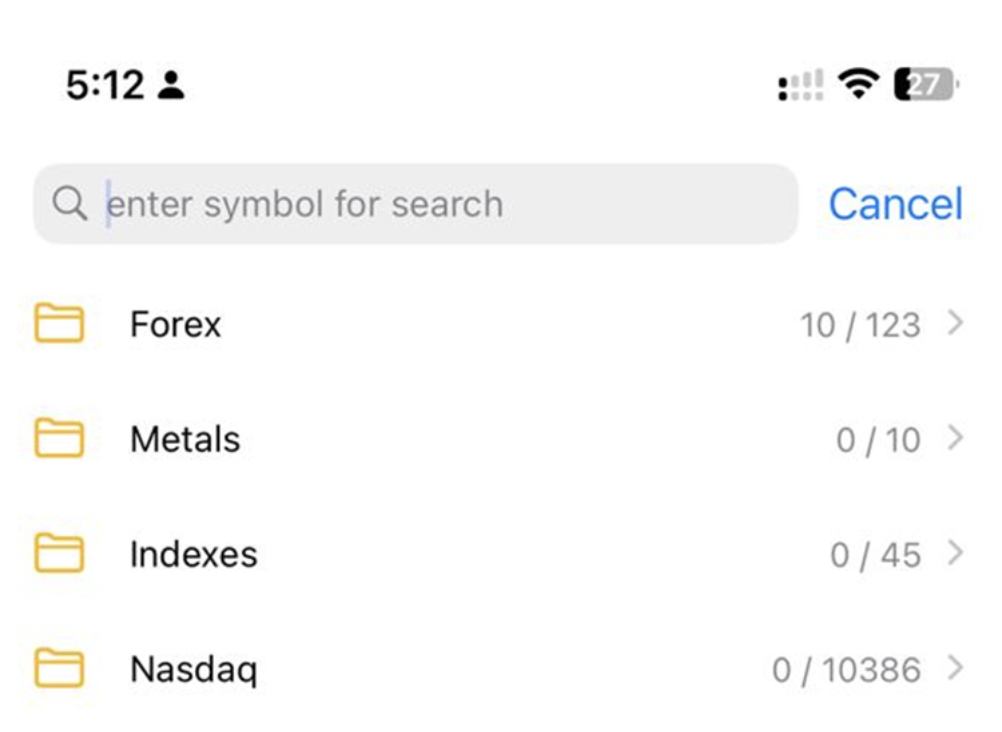Click the Indexes folder icon

click(x=59, y=554)
